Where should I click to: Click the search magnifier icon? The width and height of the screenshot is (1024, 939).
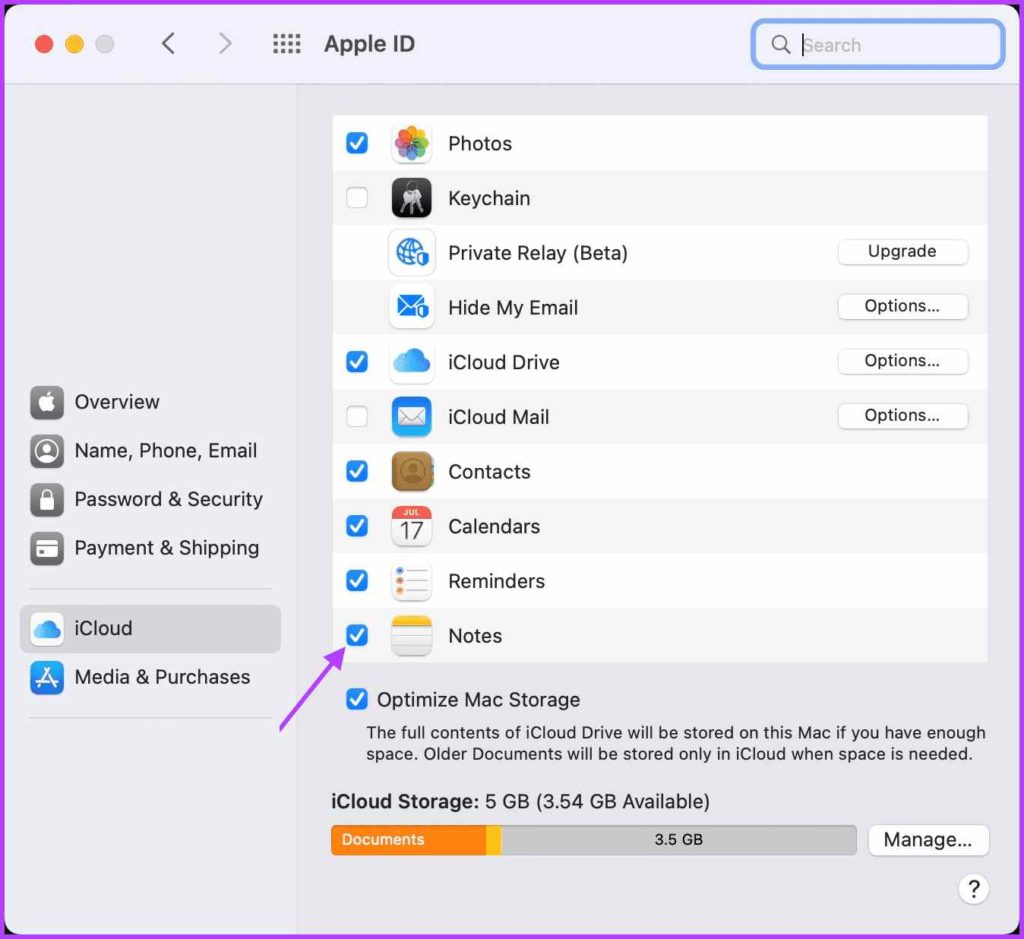click(x=780, y=44)
